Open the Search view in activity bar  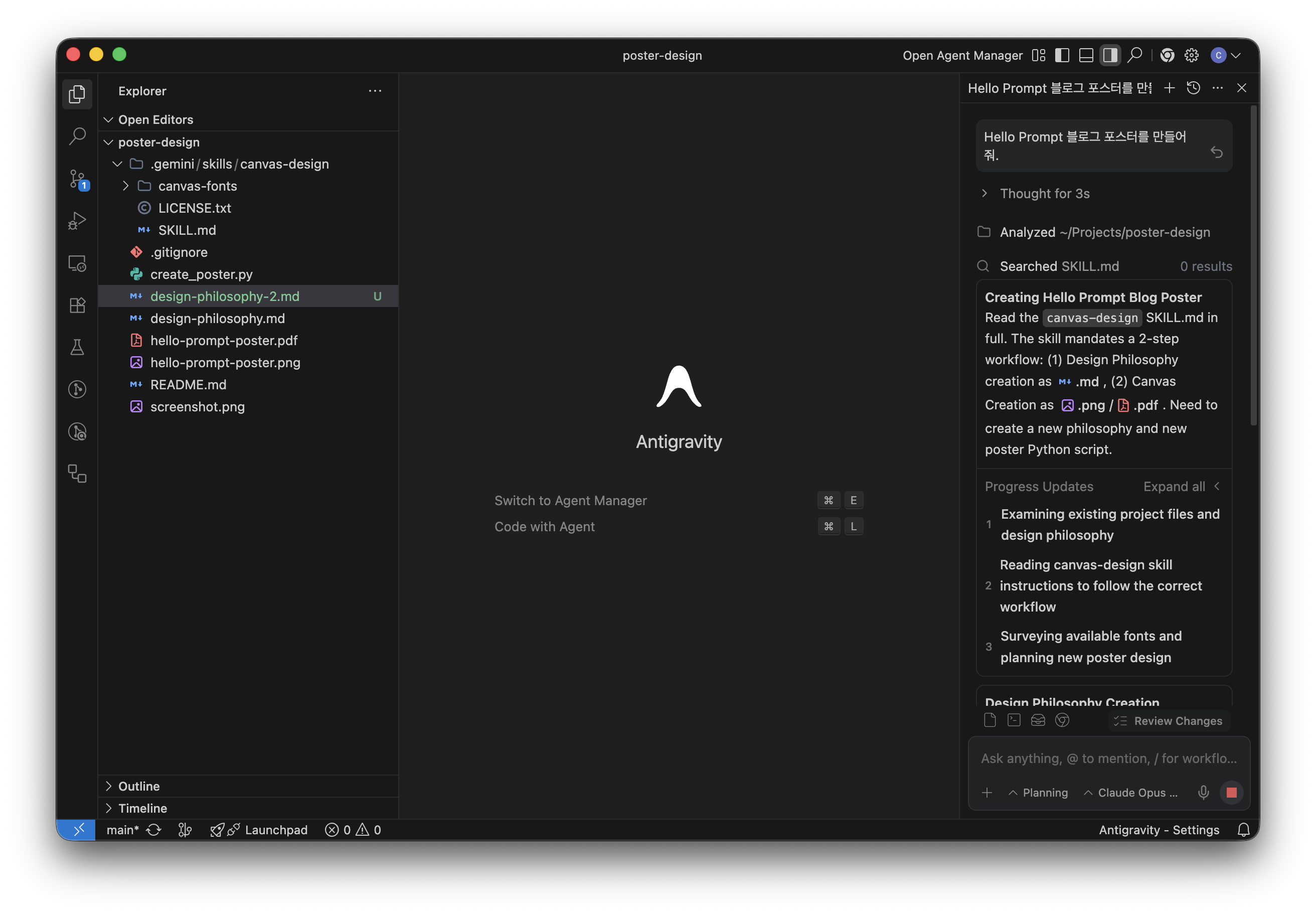pos(77,136)
